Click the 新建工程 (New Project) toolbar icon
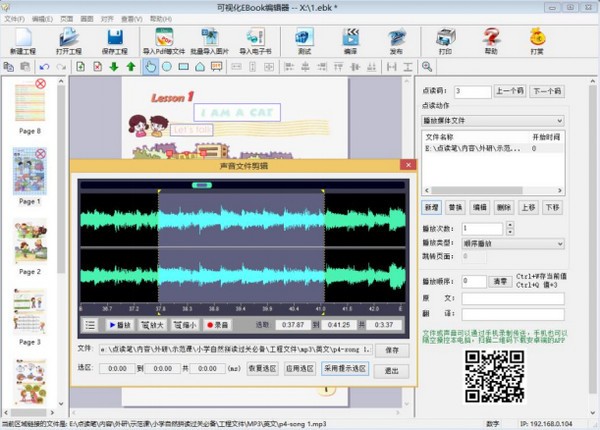The height and width of the screenshot is (430, 600). (x=26, y=39)
